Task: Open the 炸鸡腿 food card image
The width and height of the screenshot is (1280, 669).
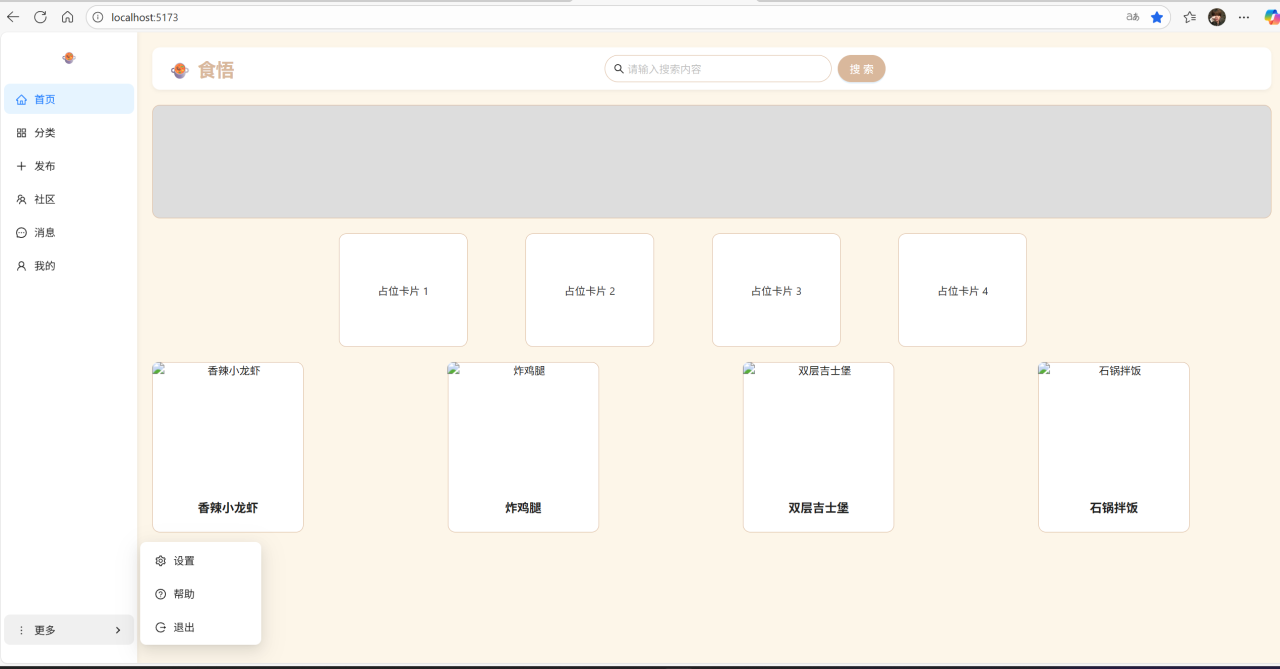Action: (523, 424)
